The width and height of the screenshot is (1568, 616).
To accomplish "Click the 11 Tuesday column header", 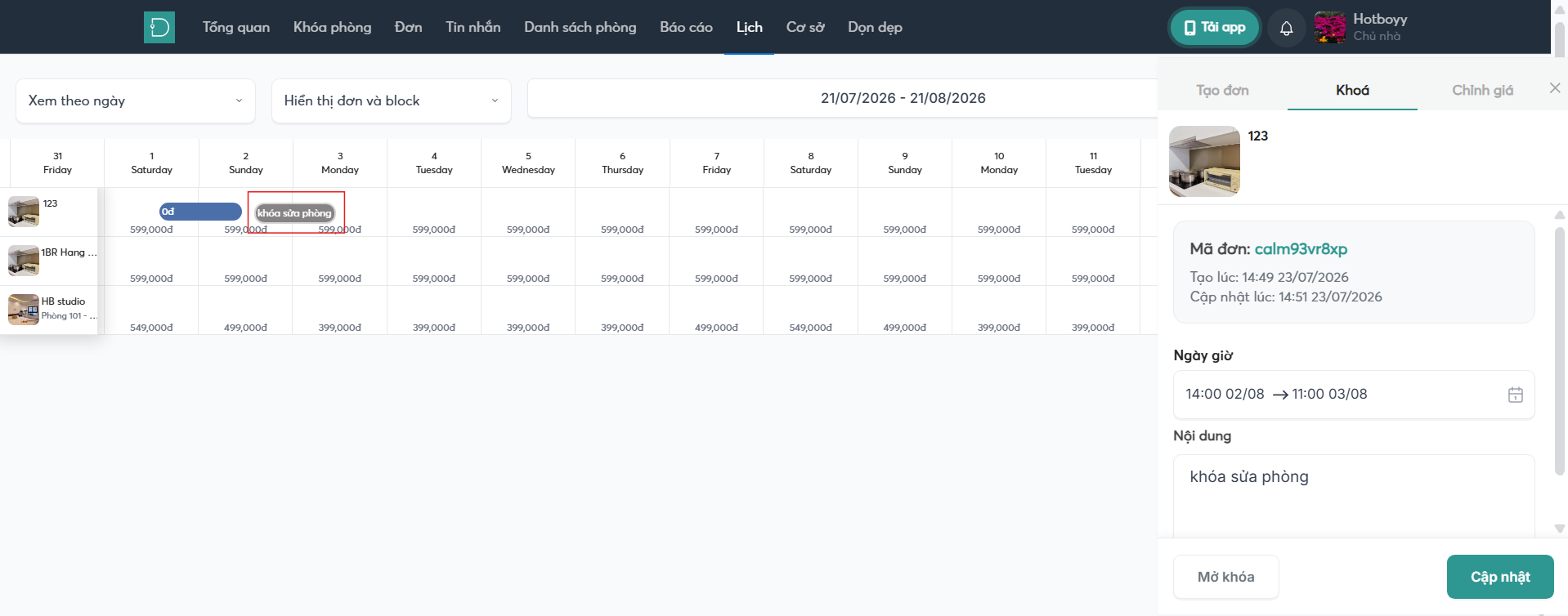I will click(1093, 163).
